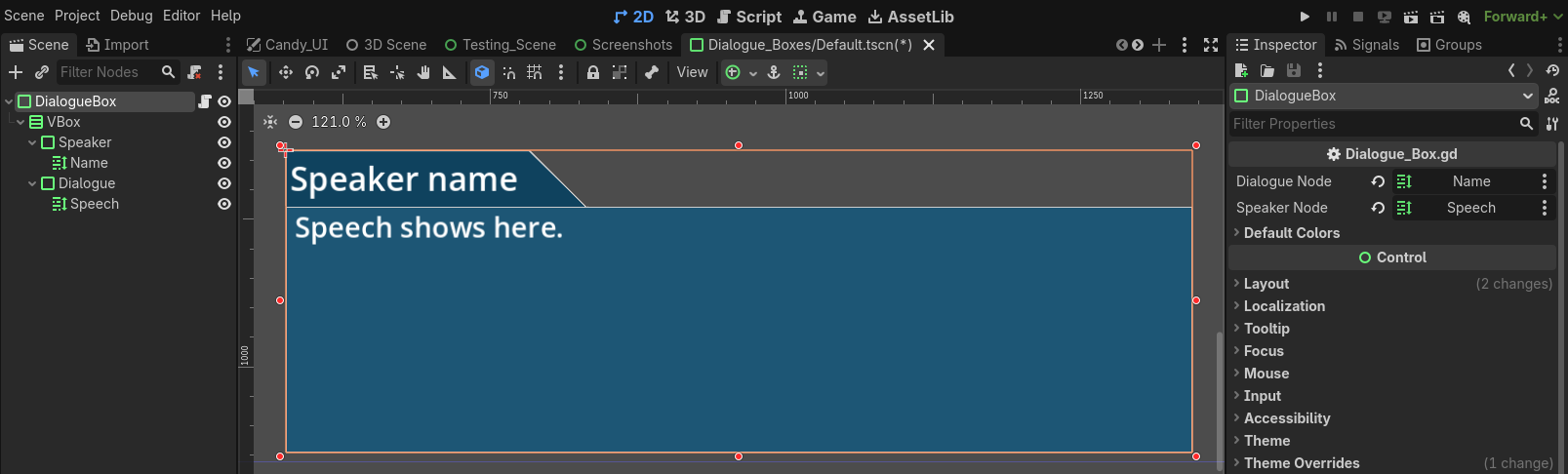The width and height of the screenshot is (1568, 474).
Task: Click the Filter Nodes search field
Action: coord(115,72)
